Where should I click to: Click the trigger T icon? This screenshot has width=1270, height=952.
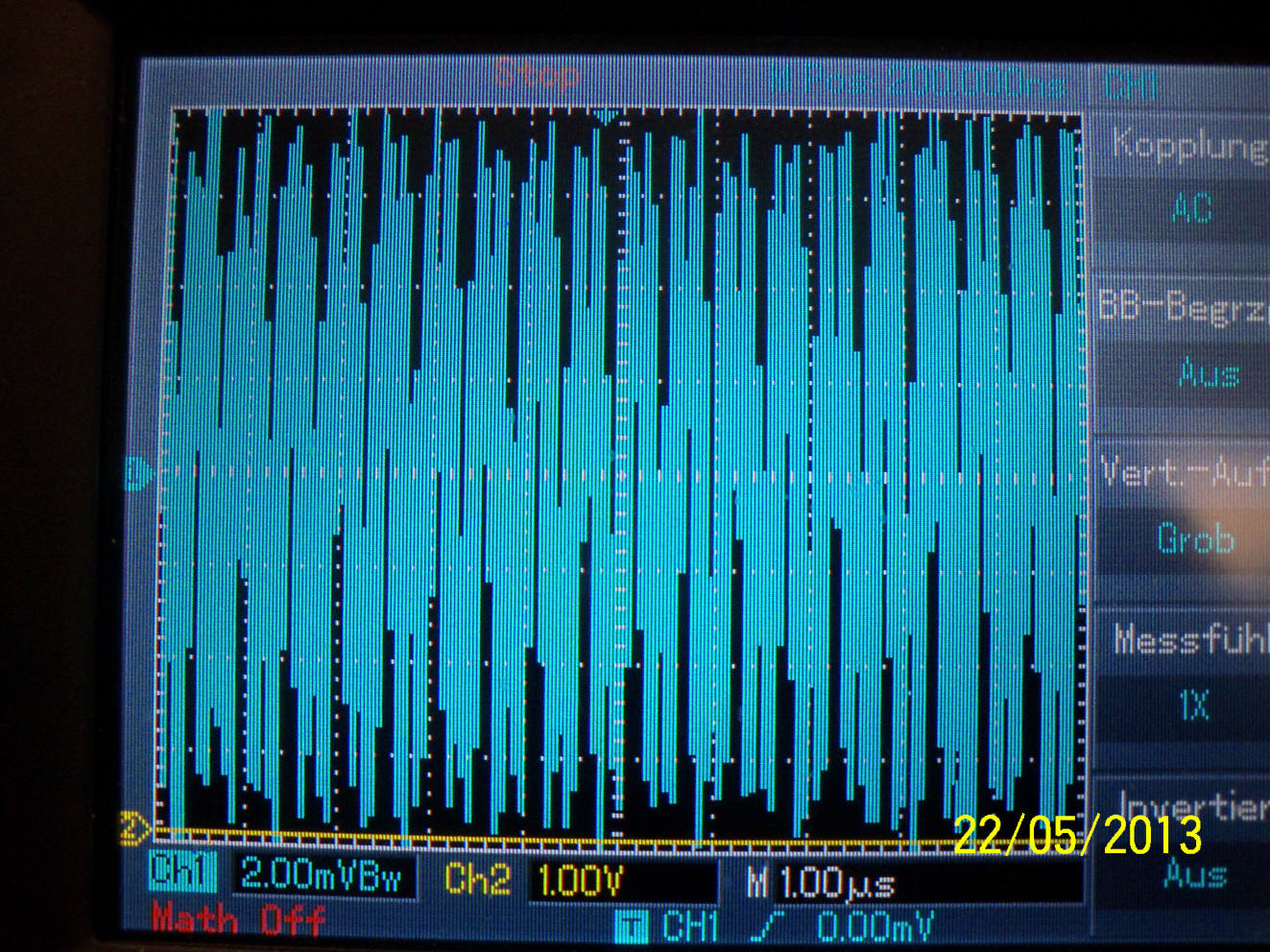[x=630, y=927]
